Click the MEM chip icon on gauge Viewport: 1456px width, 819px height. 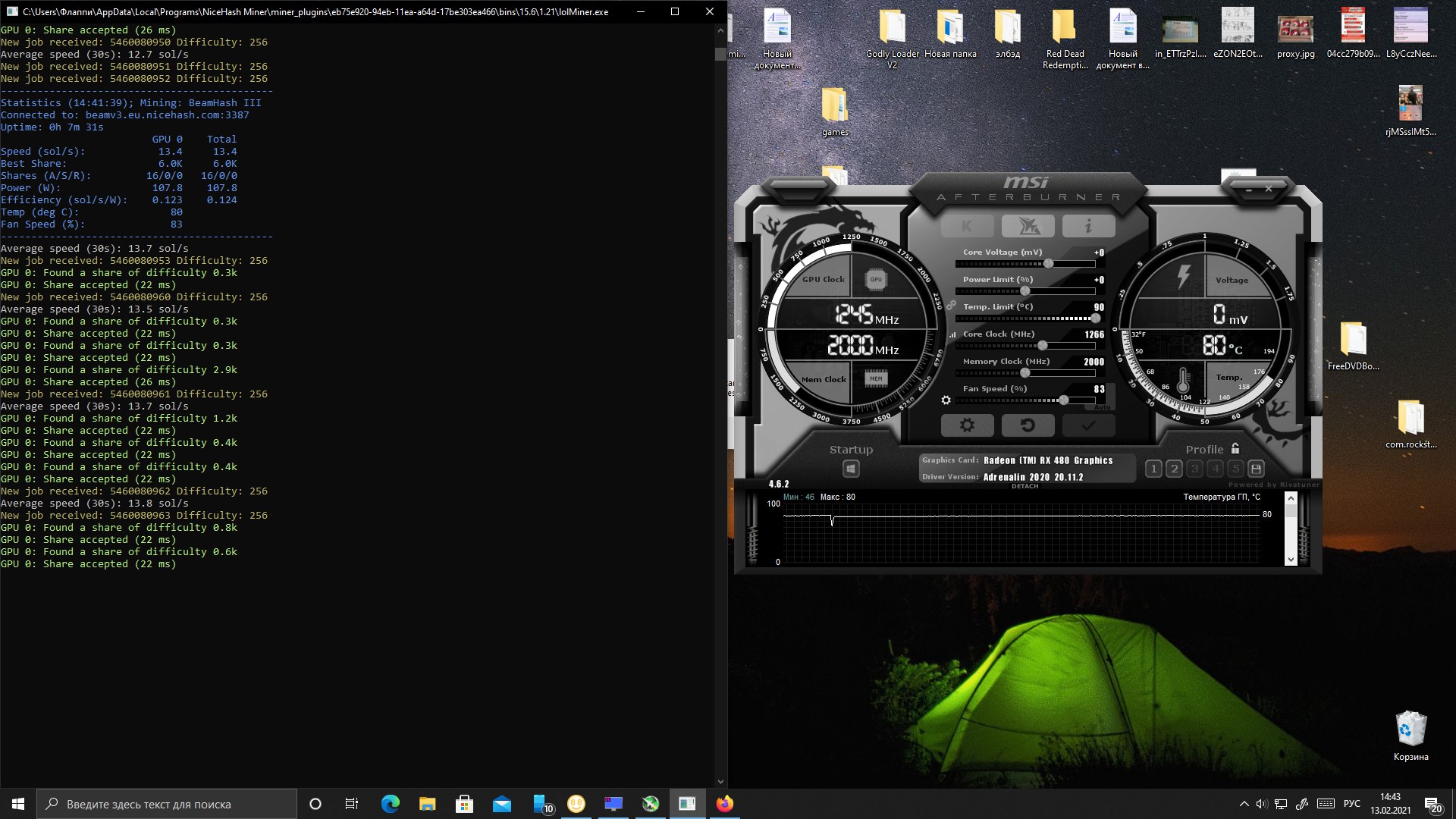[x=876, y=378]
